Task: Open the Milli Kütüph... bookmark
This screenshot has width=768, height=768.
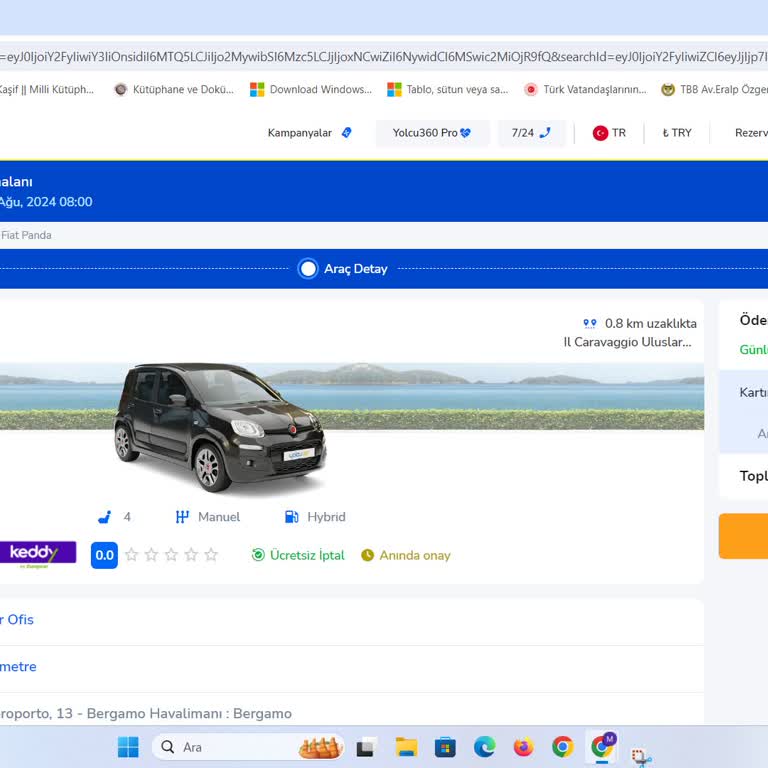Action: pos(47,89)
